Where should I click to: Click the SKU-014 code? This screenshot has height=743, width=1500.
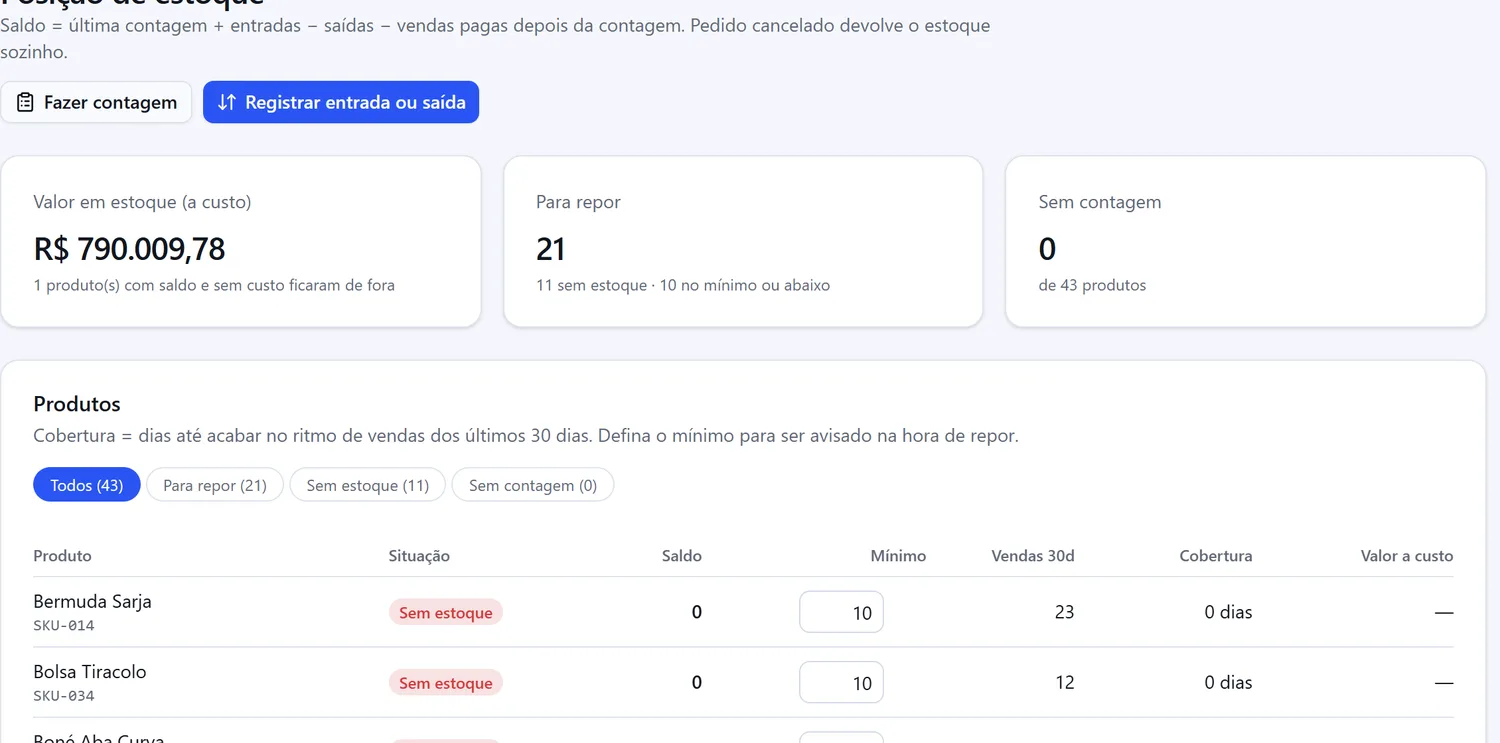click(x=64, y=626)
